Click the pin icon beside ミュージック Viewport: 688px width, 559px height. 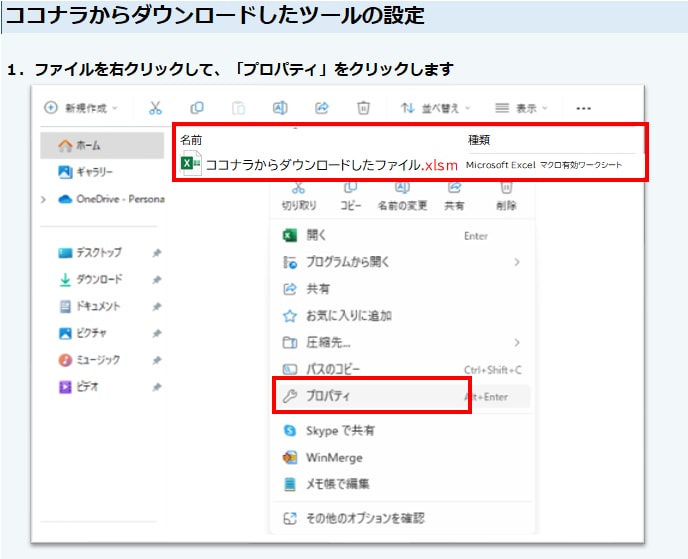pyautogui.click(x=157, y=360)
